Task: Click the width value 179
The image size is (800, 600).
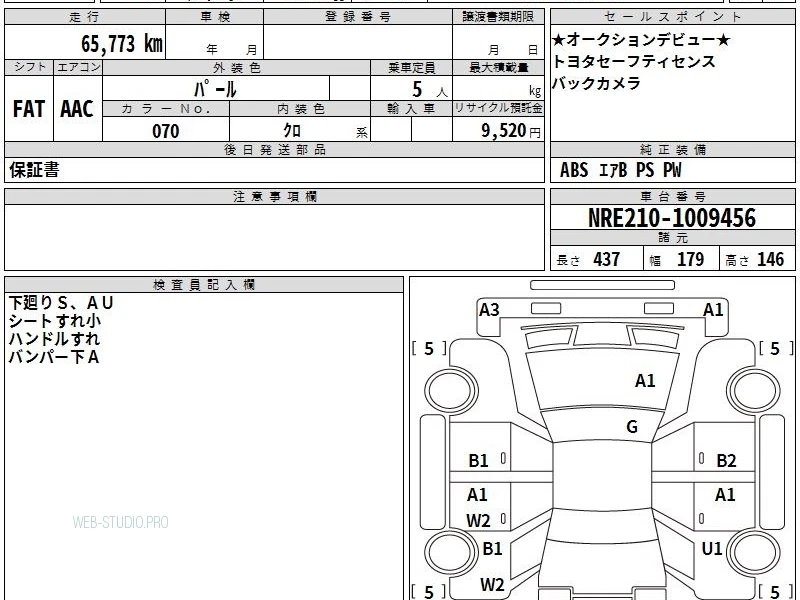Action: click(690, 259)
